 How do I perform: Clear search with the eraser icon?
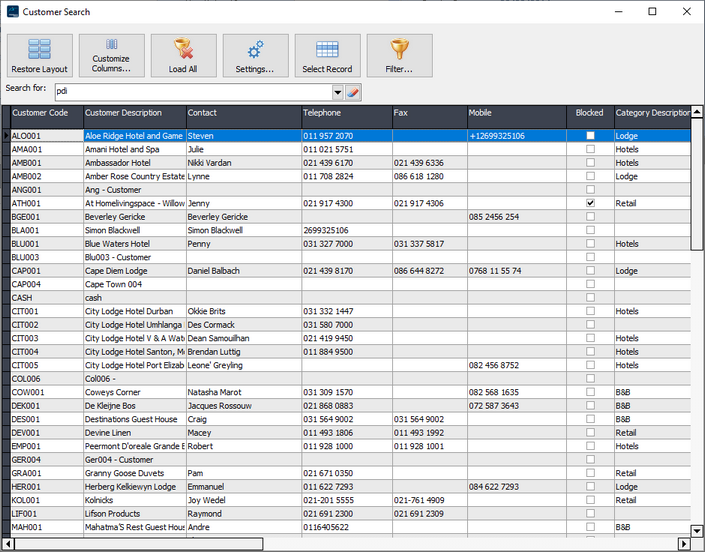click(x=353, y=92)
